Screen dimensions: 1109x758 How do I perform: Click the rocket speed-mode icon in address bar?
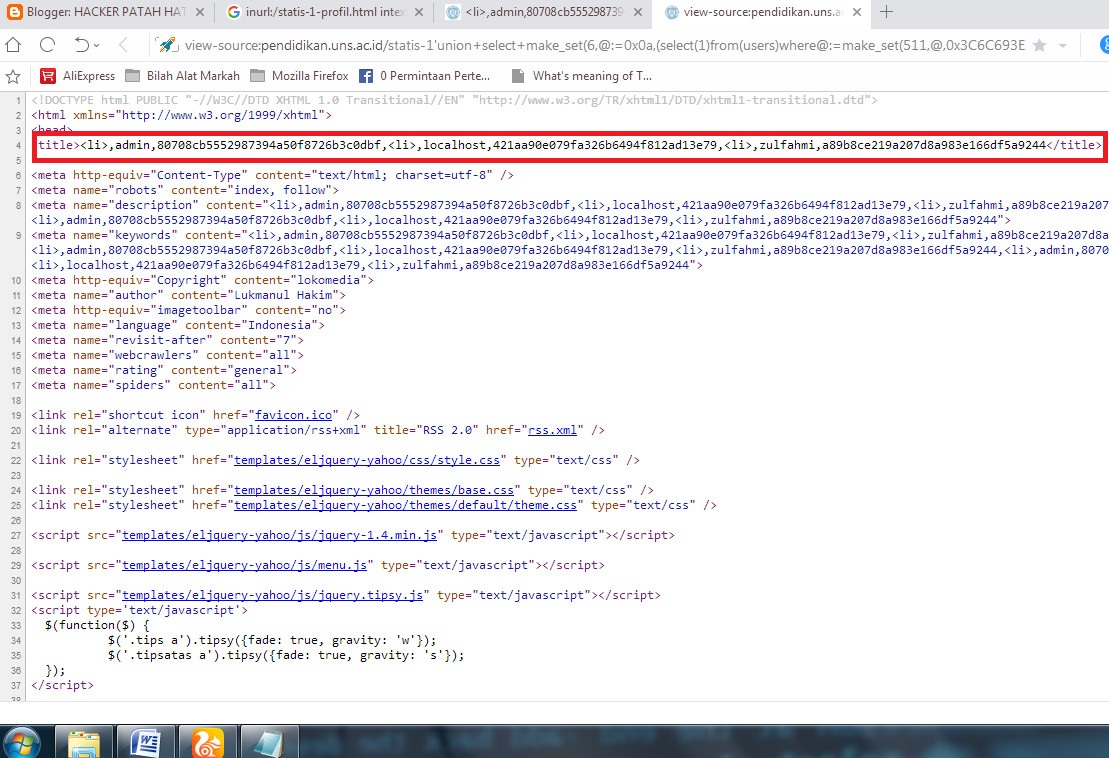pos(167,45)
